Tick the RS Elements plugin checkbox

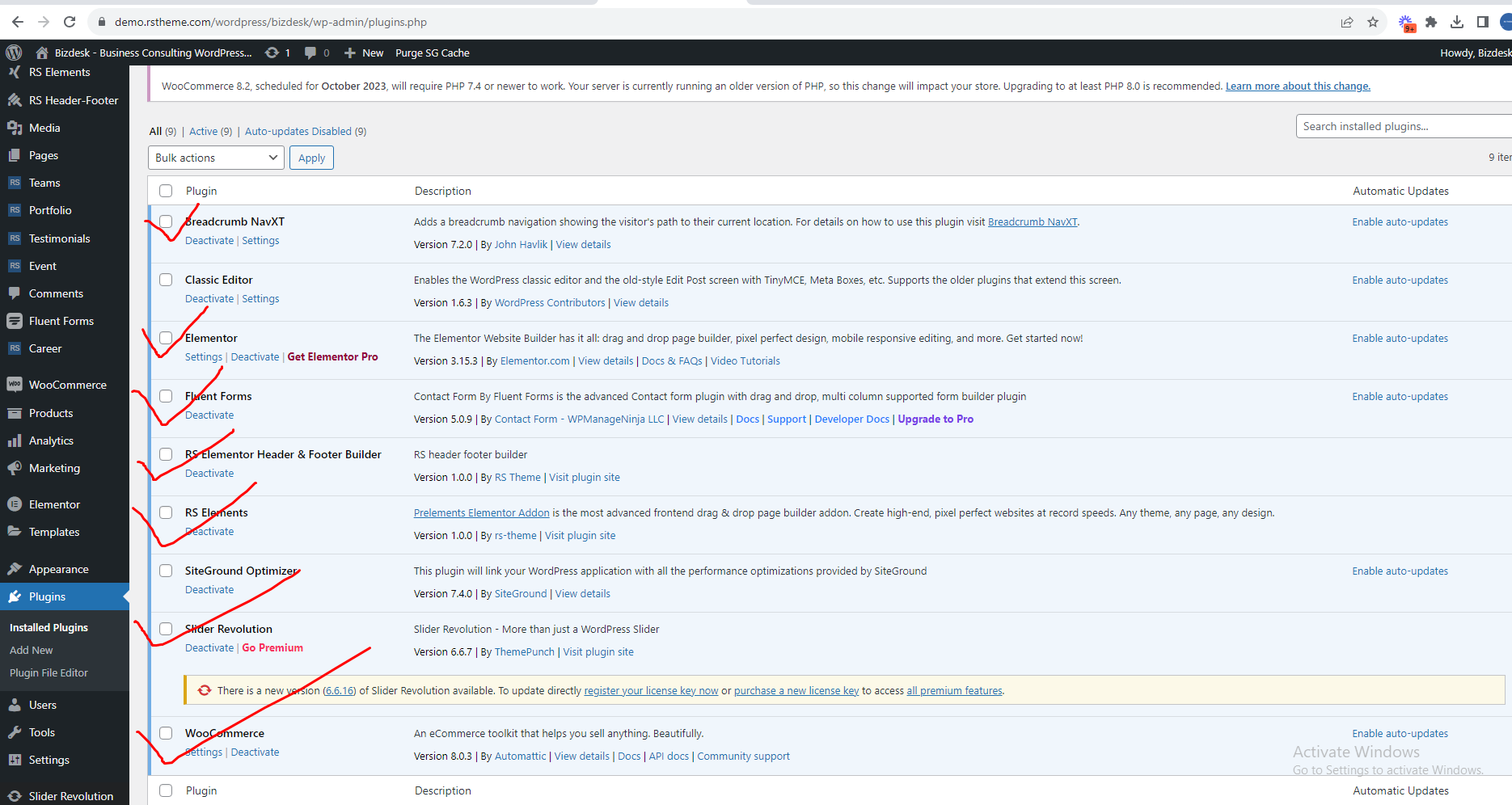coord(166,512)
